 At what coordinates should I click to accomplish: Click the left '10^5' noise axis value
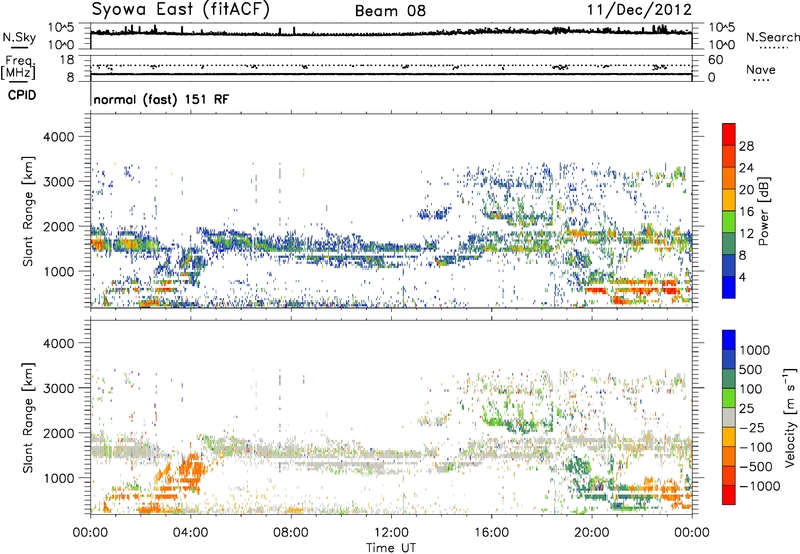(61, 28)
